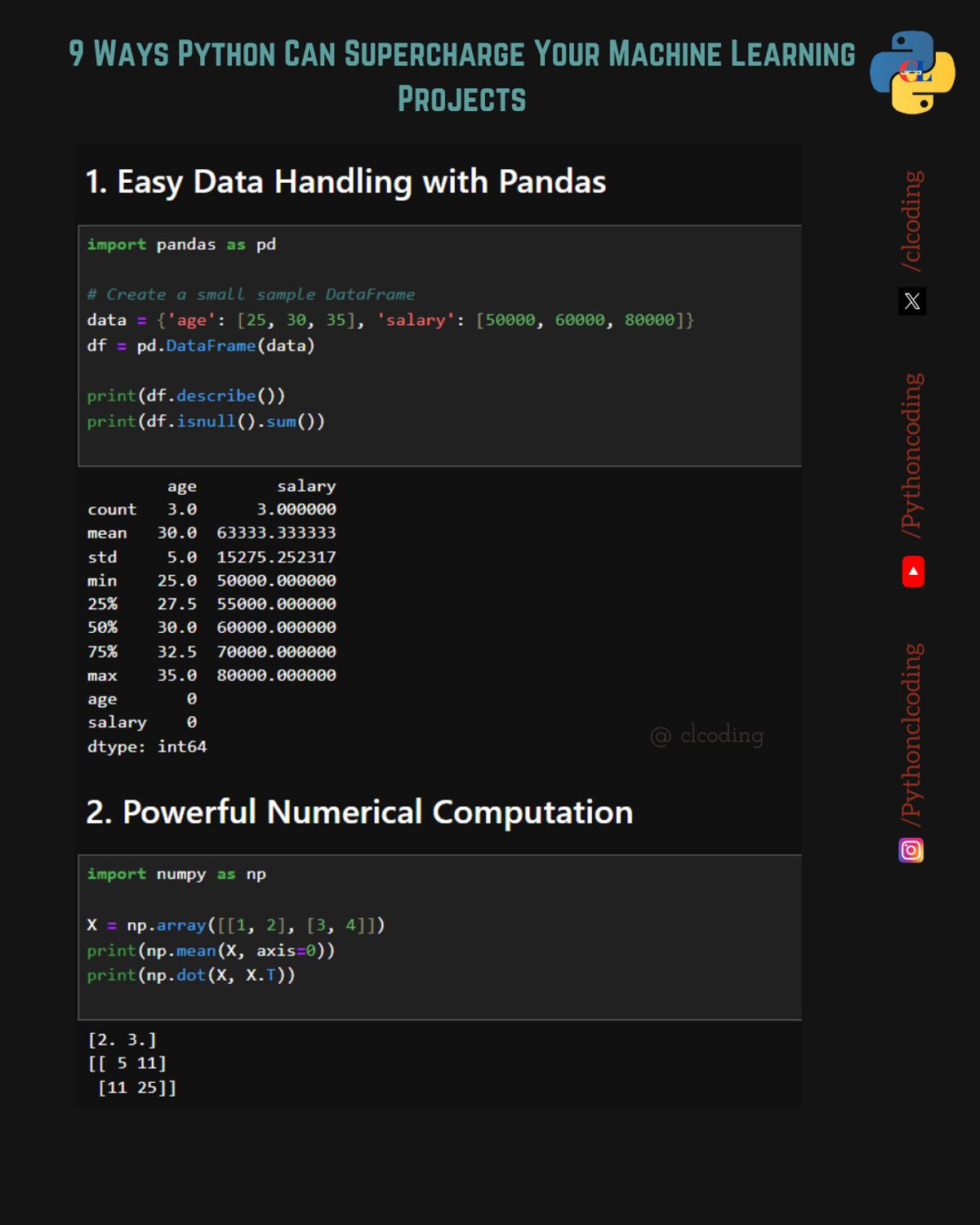Select the heading 'Easy Data Handling with Pandas'
Image resolution: width=980 pixels, height=1225 pixels.
coord(346,181)
